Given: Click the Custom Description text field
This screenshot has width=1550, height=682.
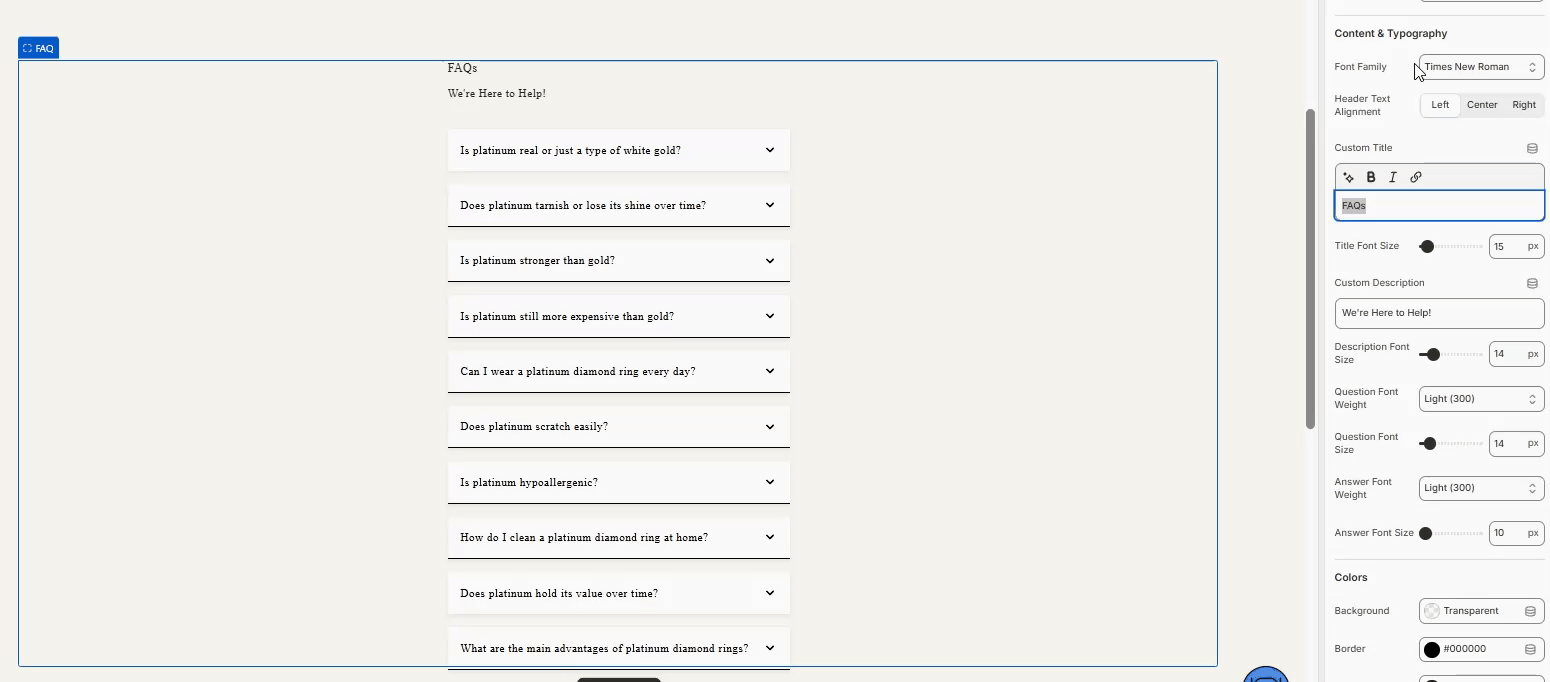Looking at the screenshot, I should pos(1439,313).
